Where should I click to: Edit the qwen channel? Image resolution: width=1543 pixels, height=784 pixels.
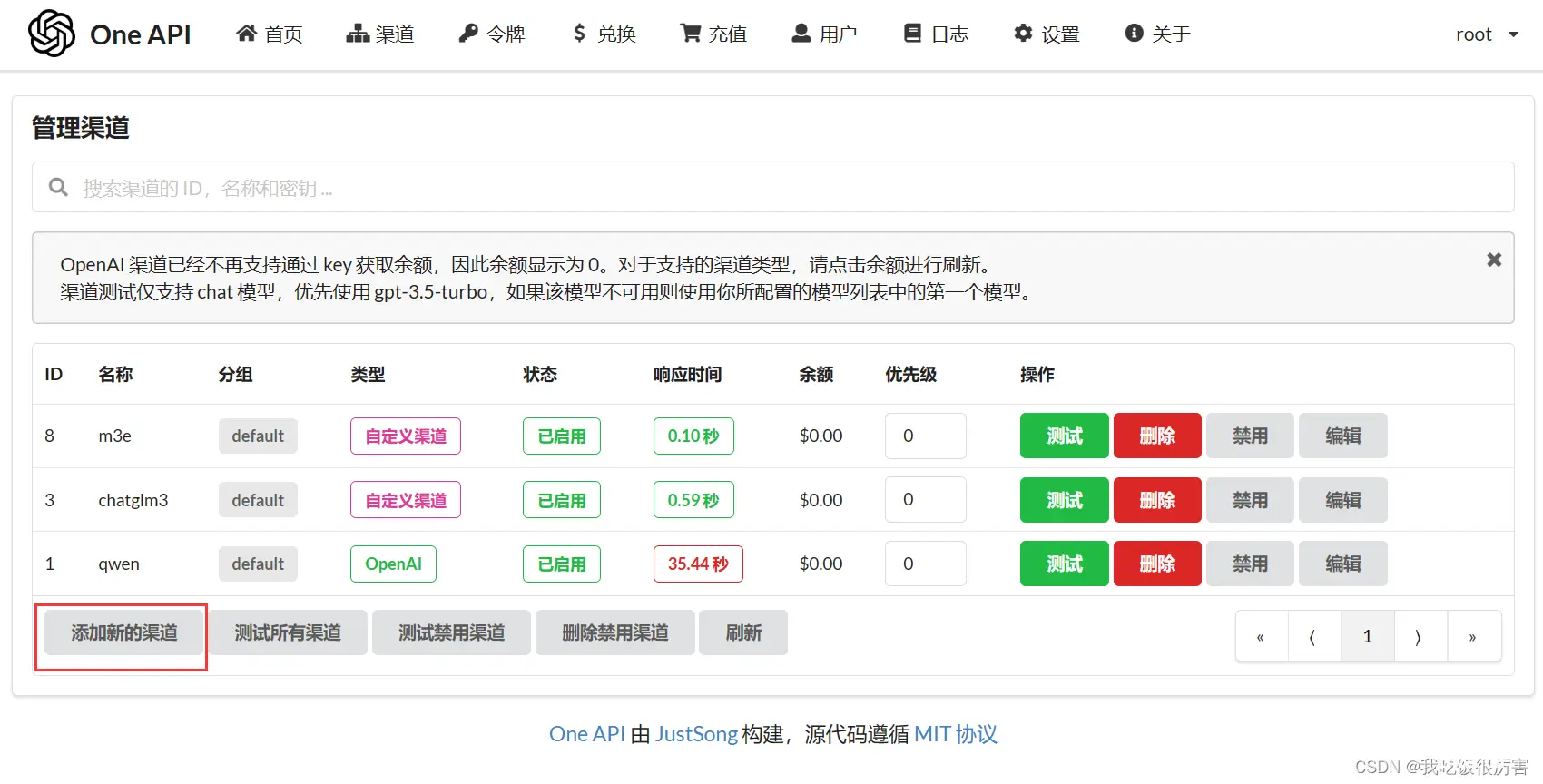click(1342, 563)
